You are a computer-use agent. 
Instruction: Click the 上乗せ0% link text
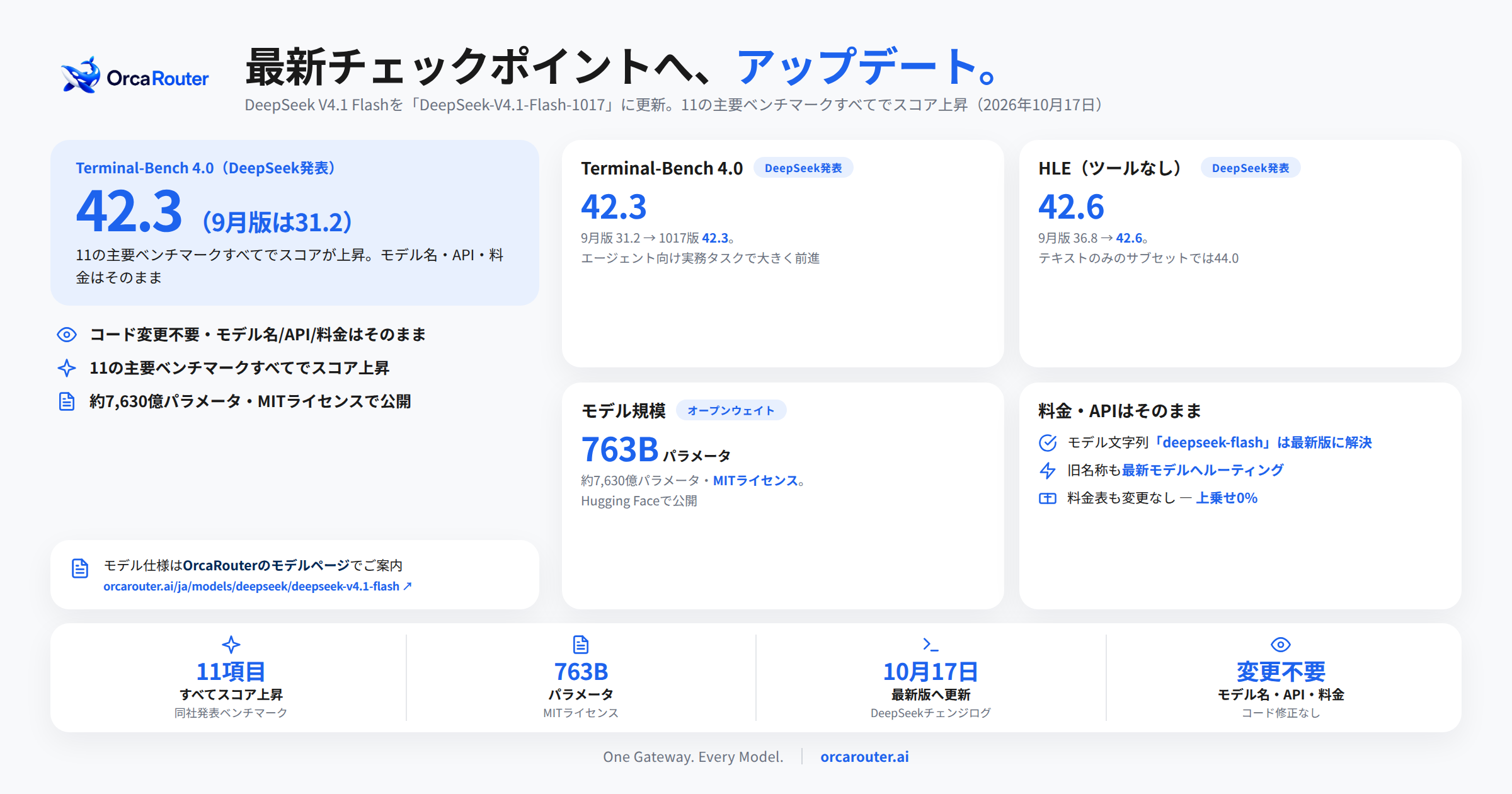click(1227, 498)
